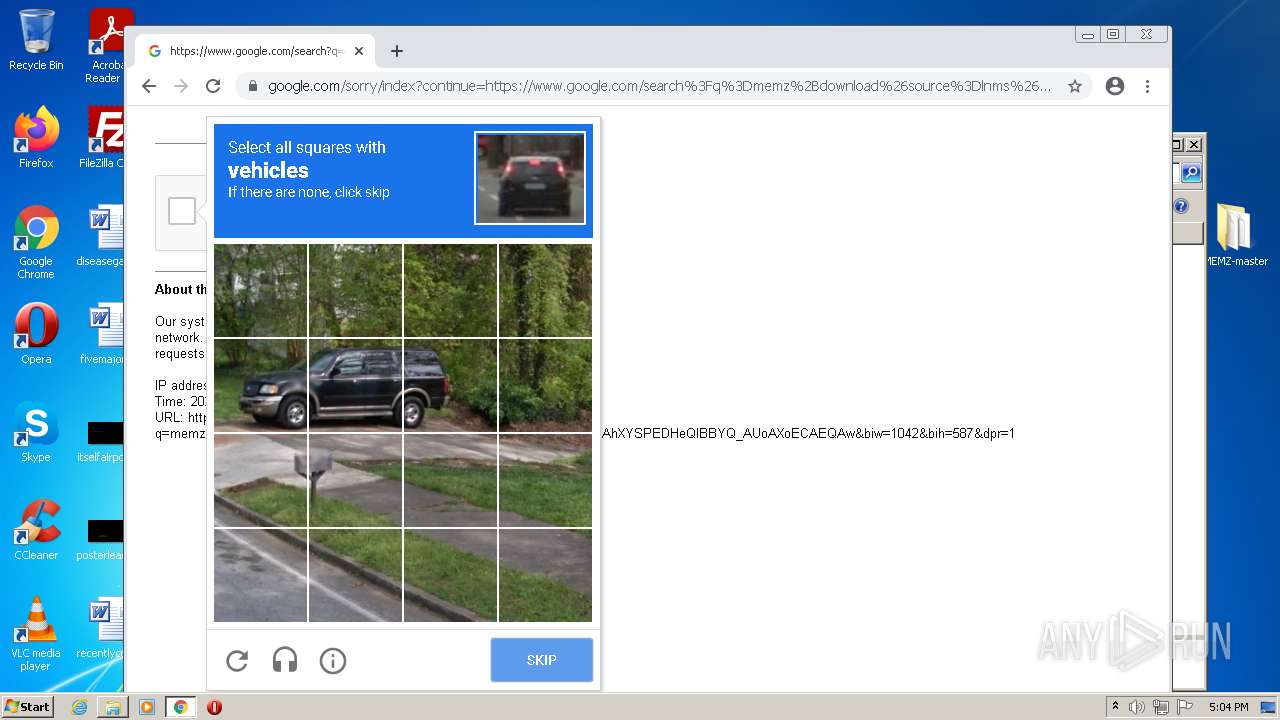Select the captcha tile showing the mailbox

[x=355, y=480]
